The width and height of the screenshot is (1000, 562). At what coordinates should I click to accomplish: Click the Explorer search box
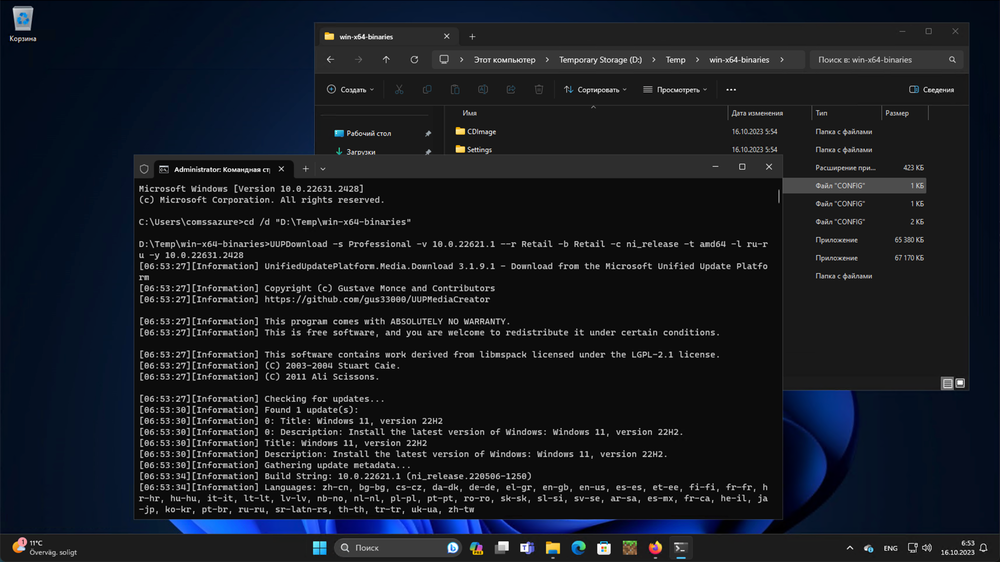click(880, 60)
